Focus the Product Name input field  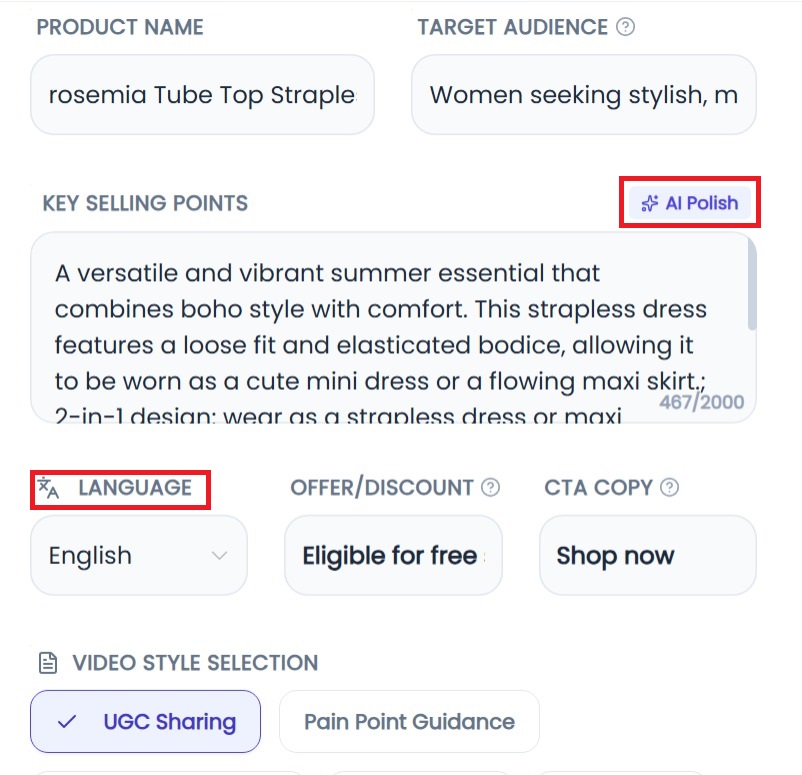202,95
